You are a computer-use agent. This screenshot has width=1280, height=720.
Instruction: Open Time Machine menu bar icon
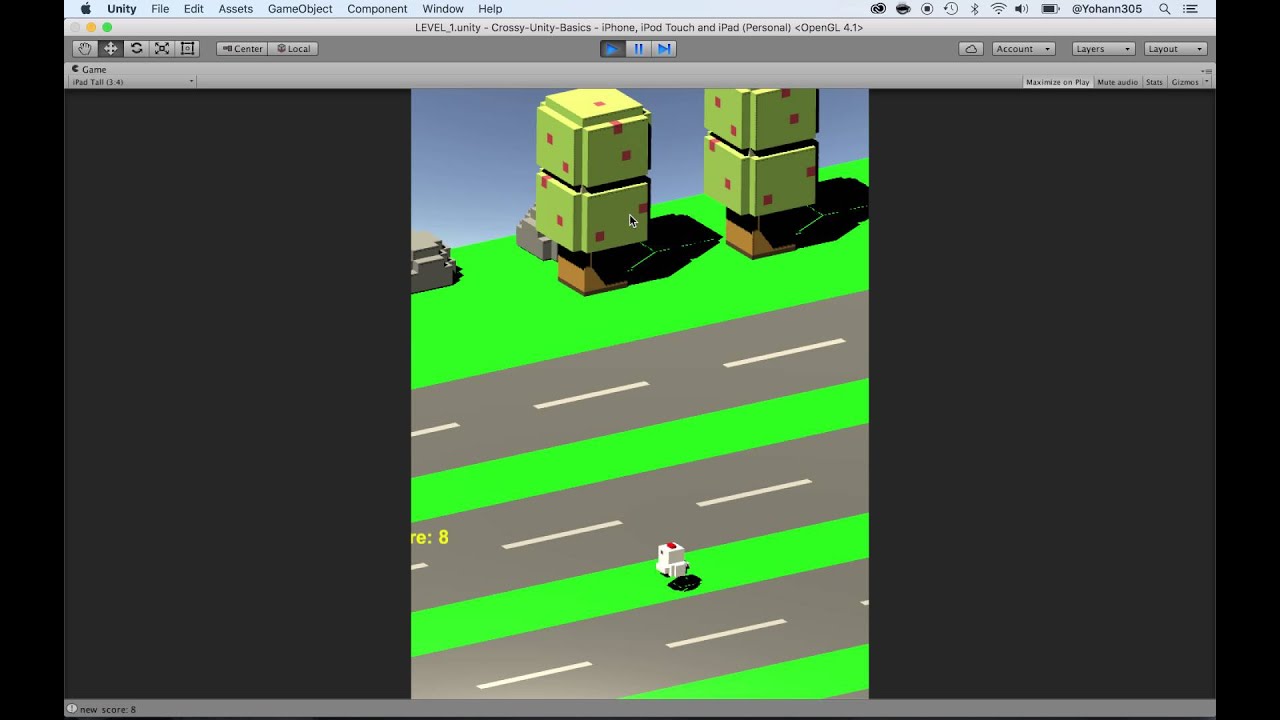[x=950, y=9]
